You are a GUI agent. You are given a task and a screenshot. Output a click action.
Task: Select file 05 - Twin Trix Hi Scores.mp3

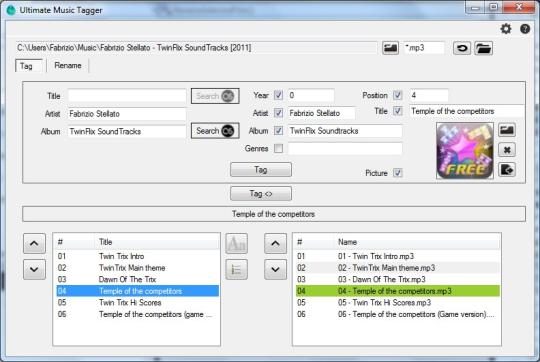(x=398, y=302)
